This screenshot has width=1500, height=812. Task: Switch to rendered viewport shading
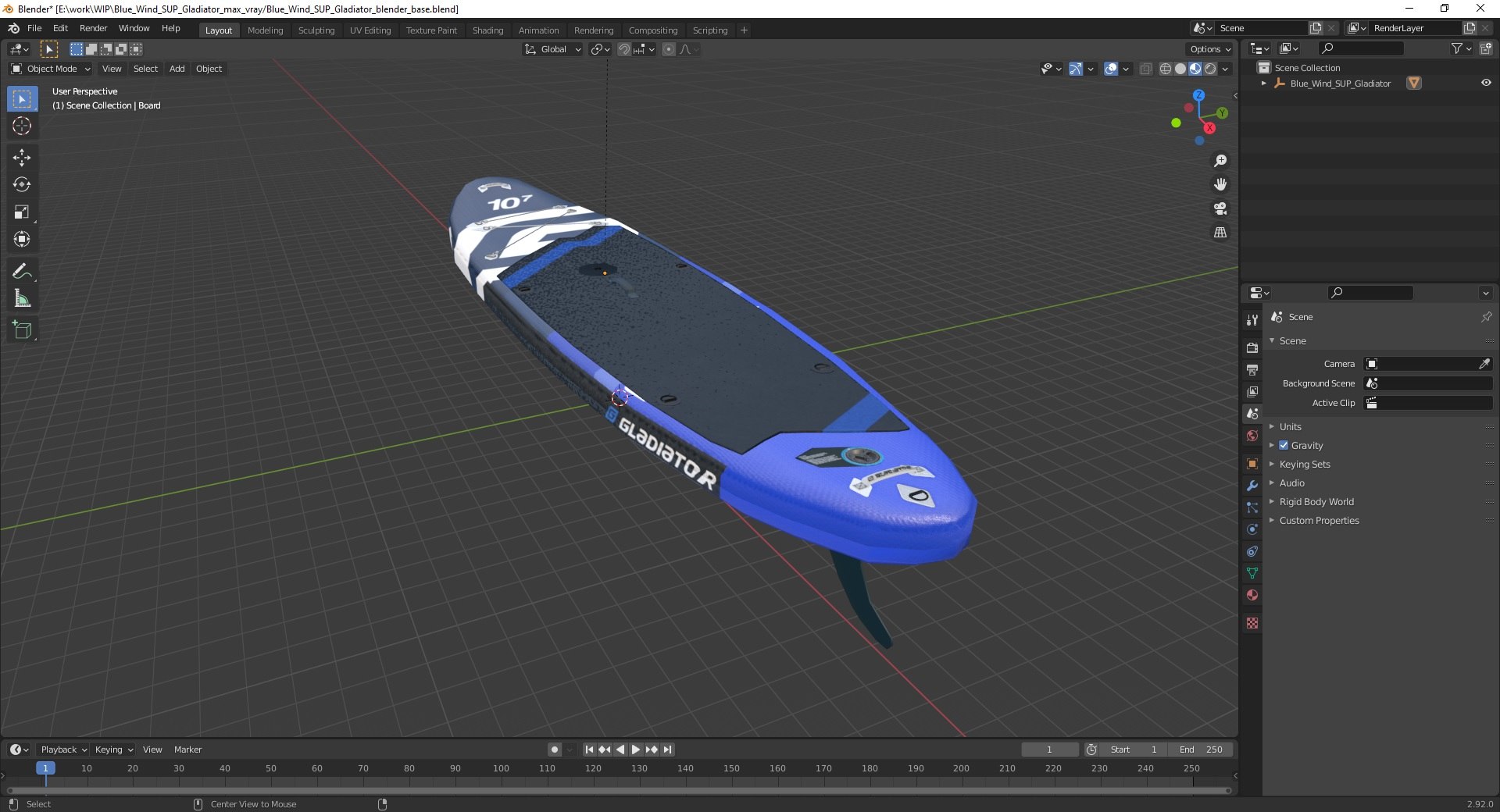pos(1210,69)
